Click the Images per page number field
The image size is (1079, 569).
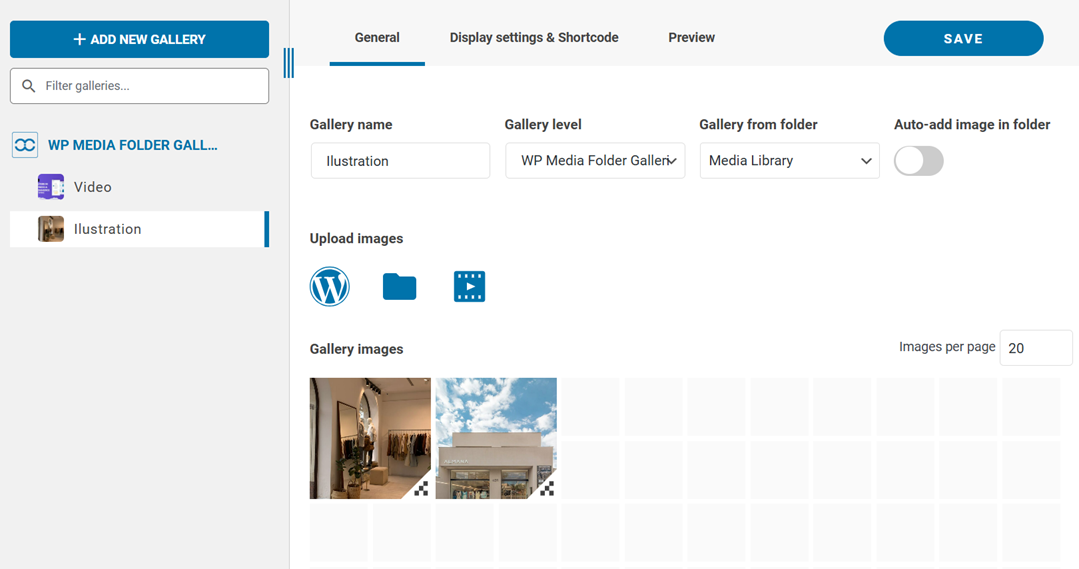(1035, 348)
